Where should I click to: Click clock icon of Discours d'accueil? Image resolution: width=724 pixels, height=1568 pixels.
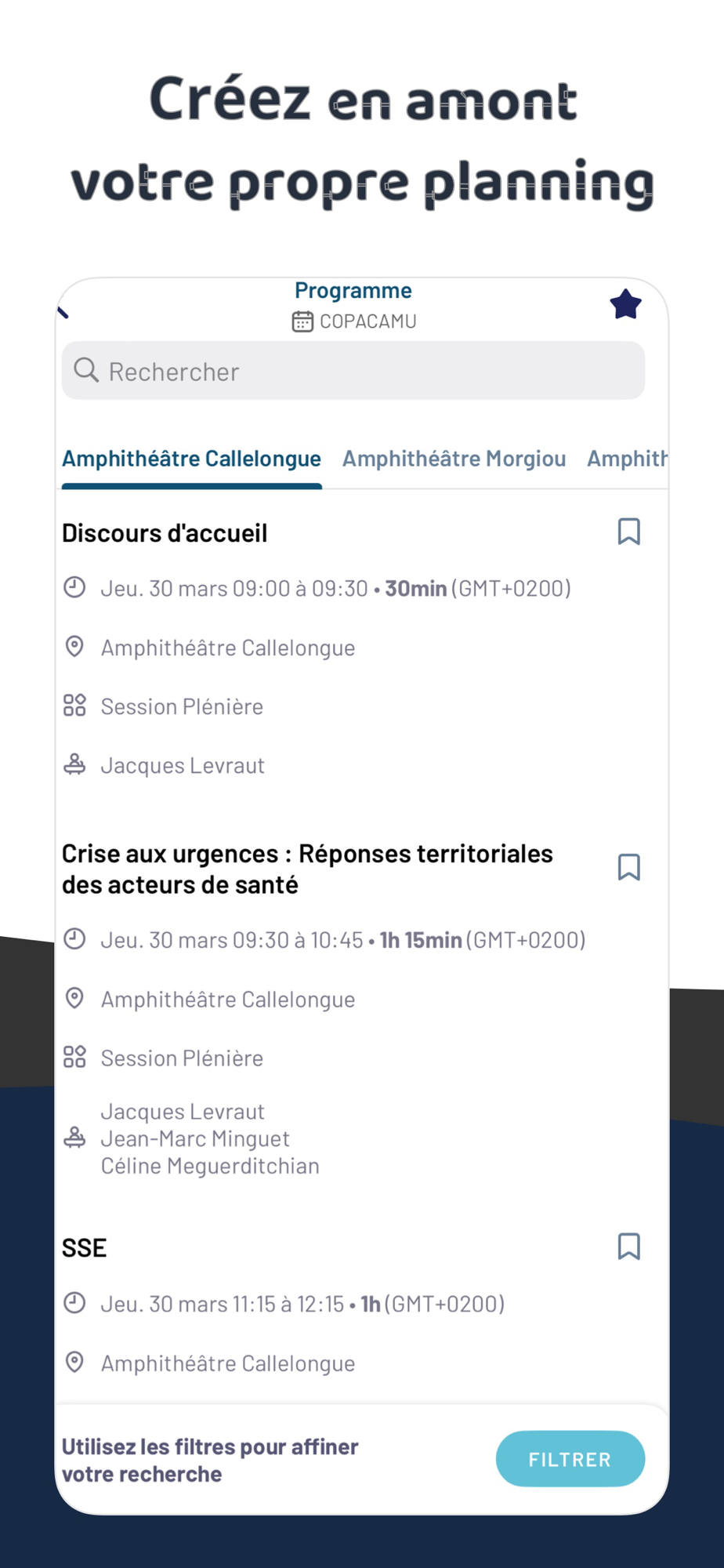point(74,587)
